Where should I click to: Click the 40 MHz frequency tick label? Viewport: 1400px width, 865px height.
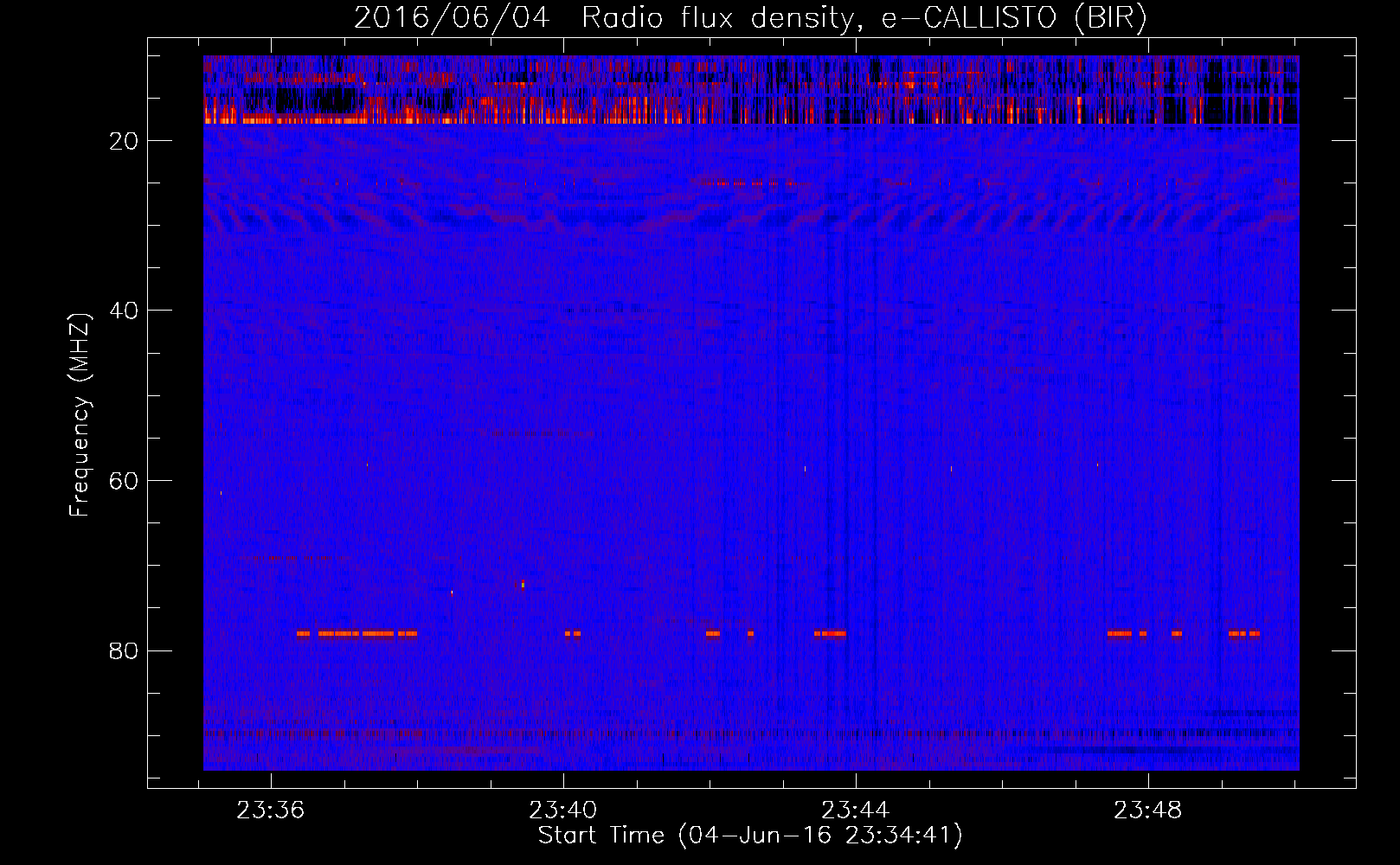pos(124,311)
